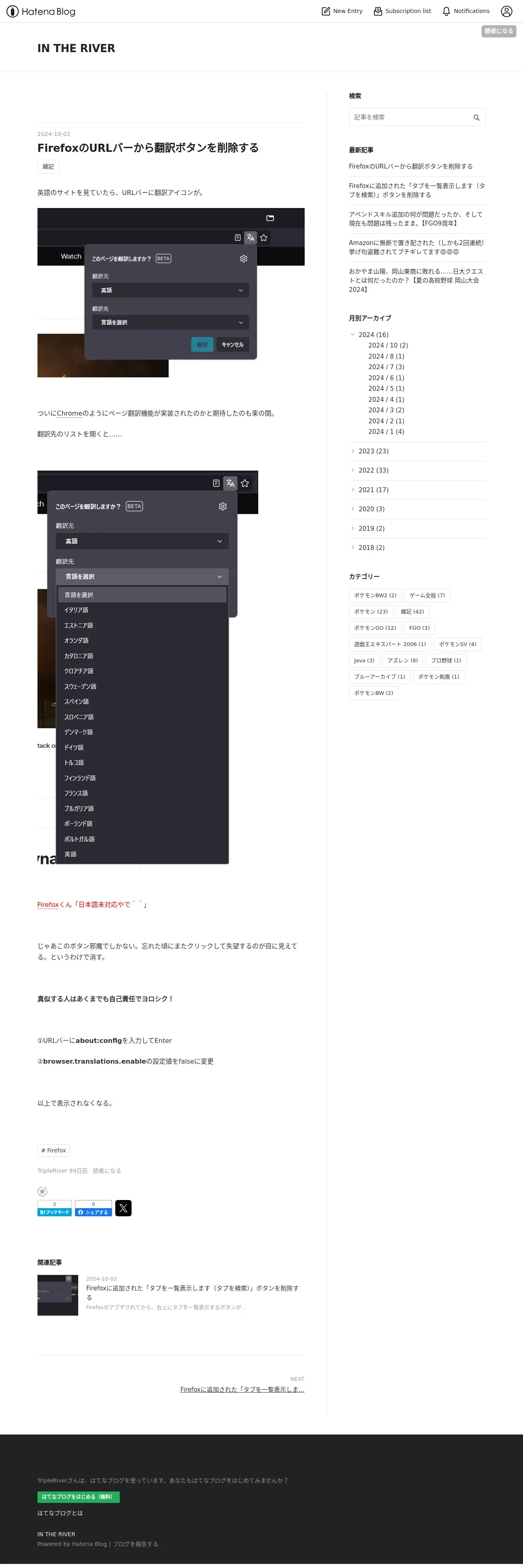
Task: Open recent post about アペンドスキル追加
Action: click(x=416, y=219)
